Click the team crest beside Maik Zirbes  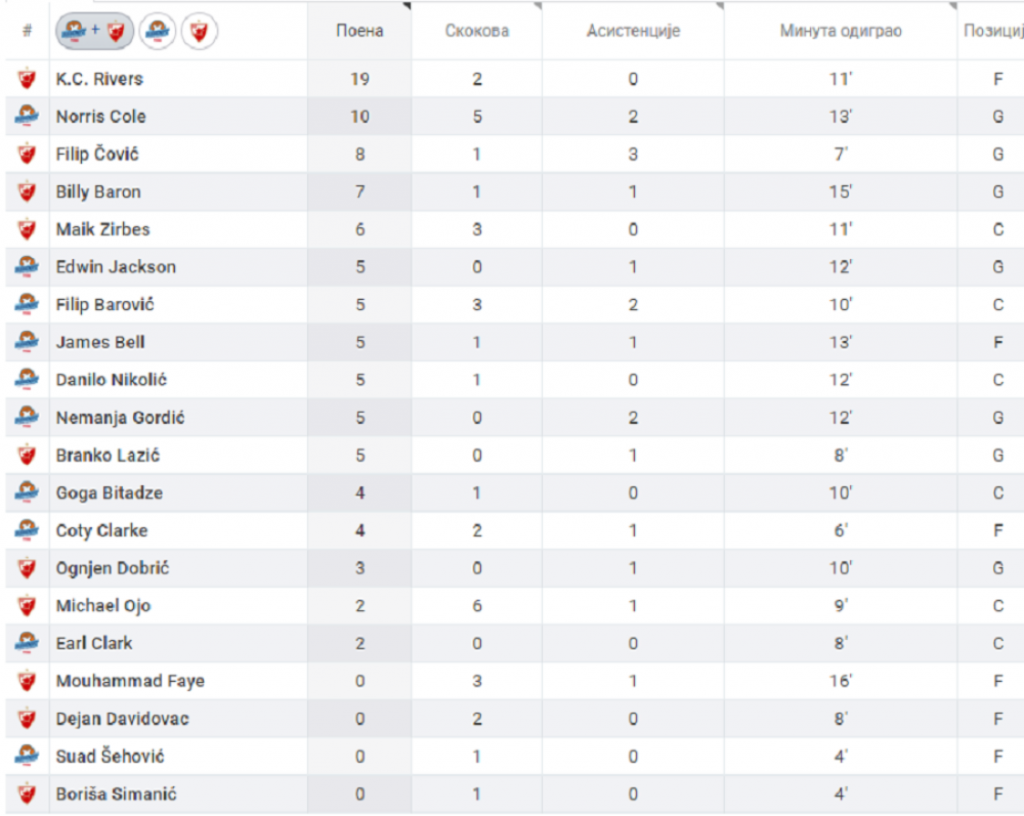(26, 229)
